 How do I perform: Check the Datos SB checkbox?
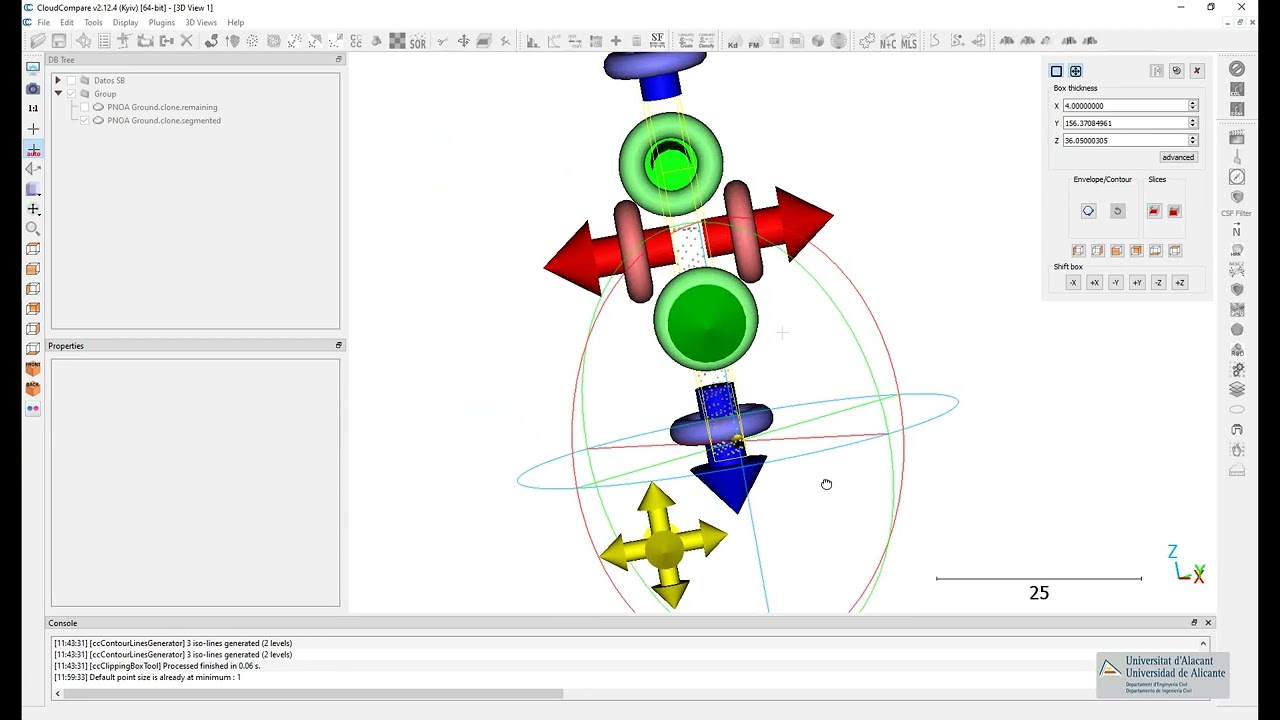[x=71, y=80]
